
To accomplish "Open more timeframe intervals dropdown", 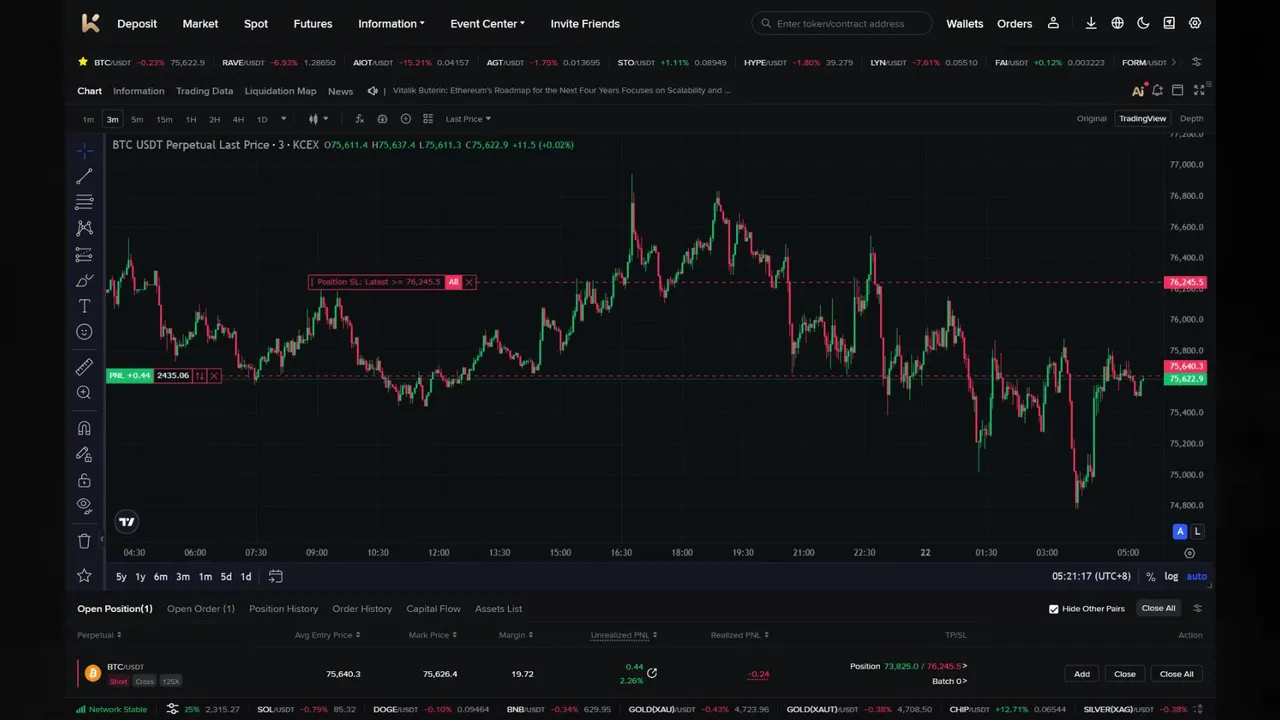I will [283, 119].
